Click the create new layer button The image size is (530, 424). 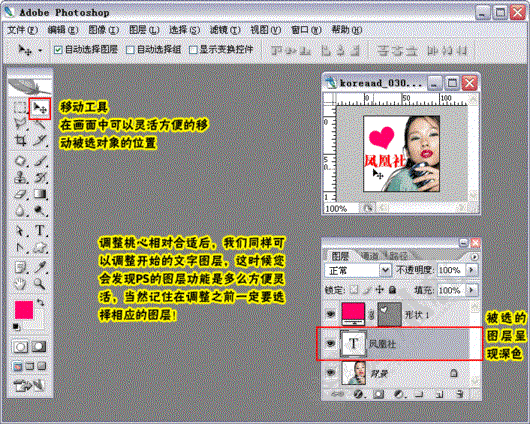point(439,394)
